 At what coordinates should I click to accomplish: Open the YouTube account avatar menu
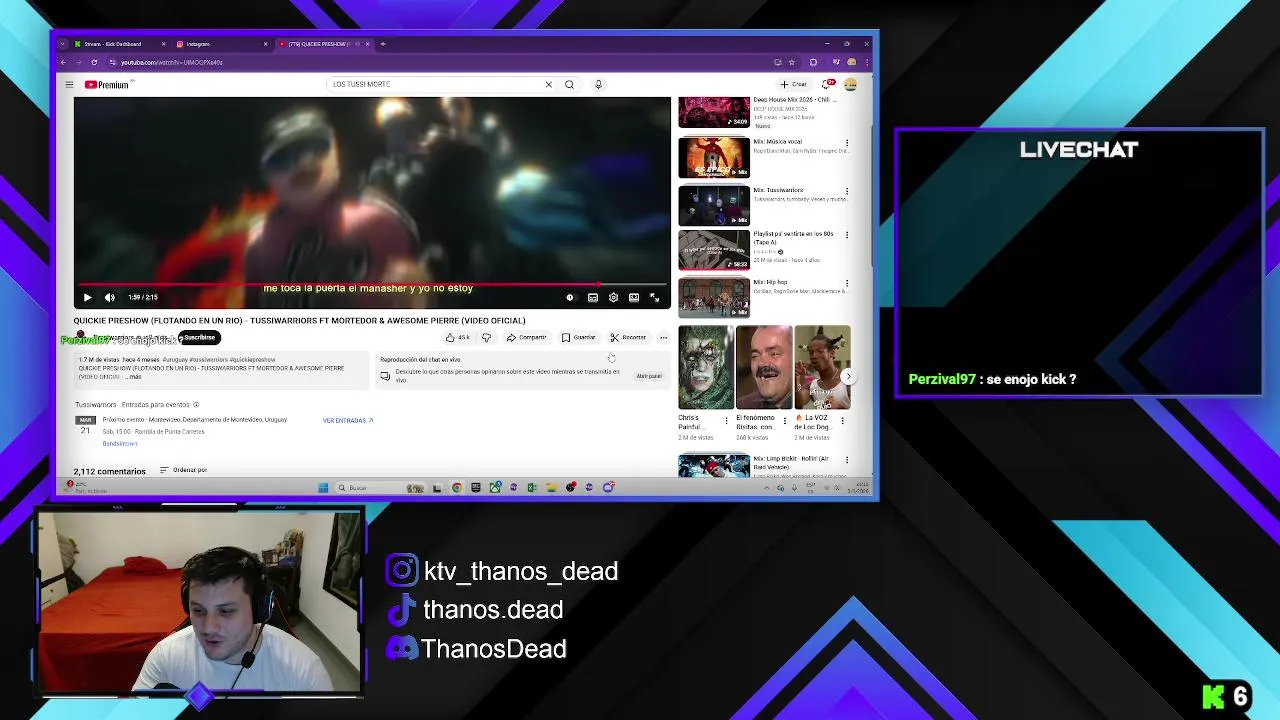[x=850, y=84]
